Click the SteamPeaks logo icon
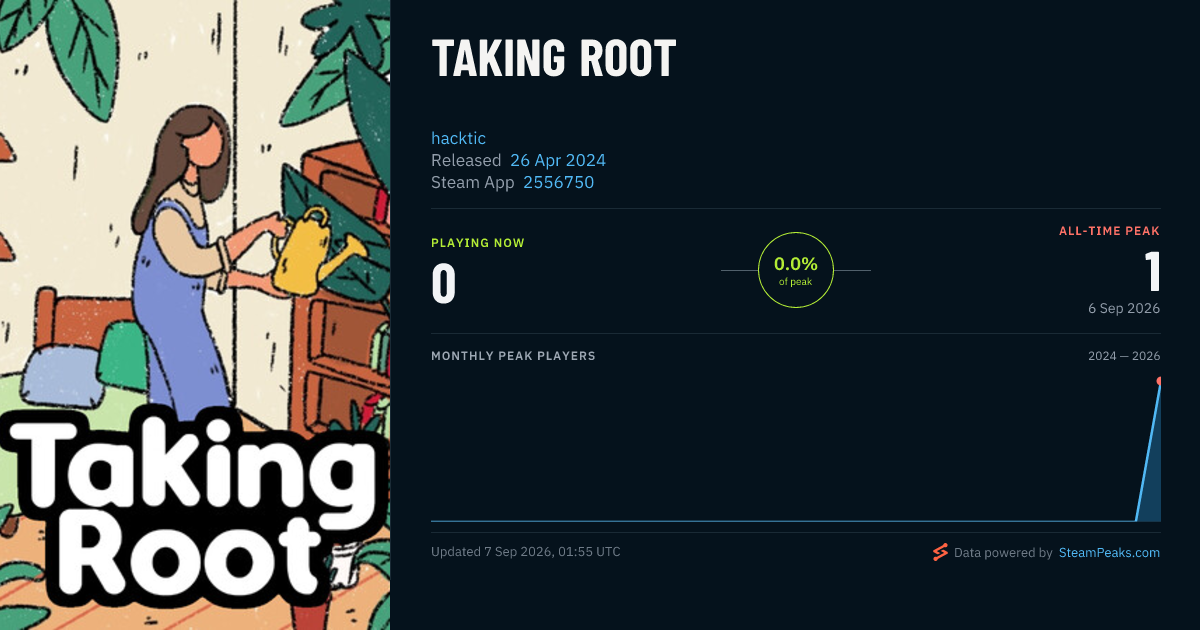The image size is (1200, 630). point(940,552)
